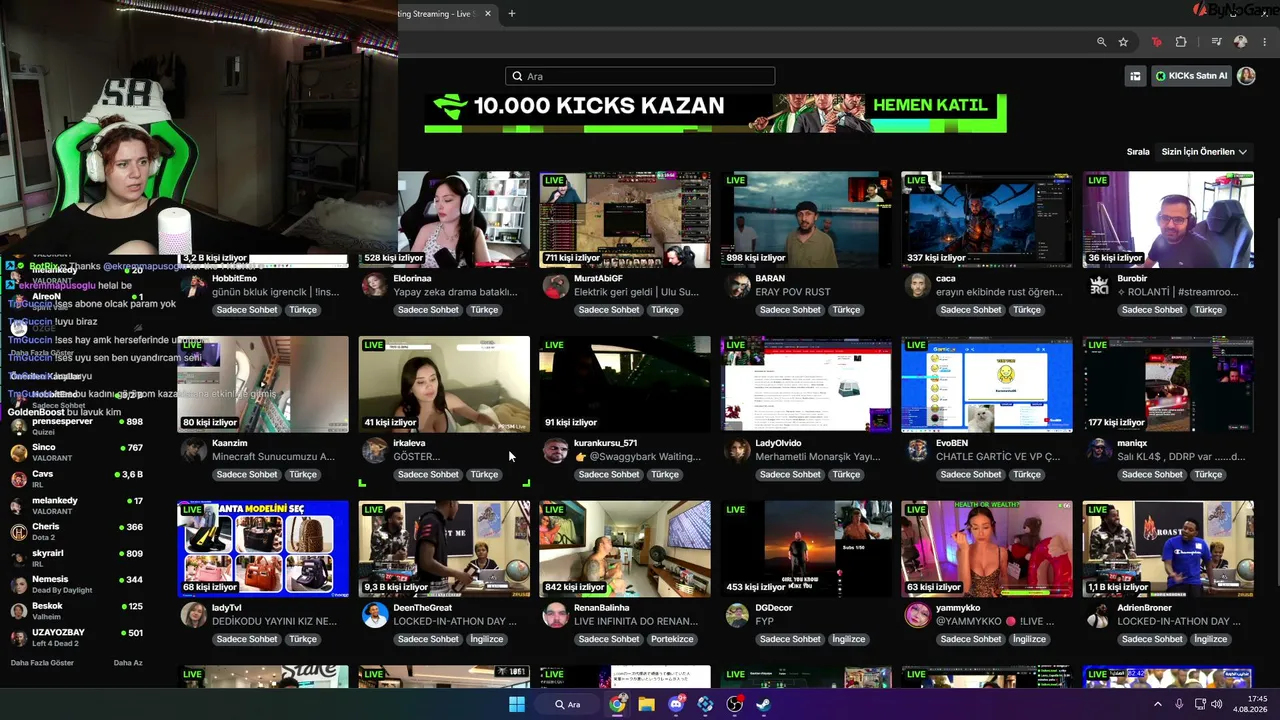Open a new browser tab
The height and width of the screenshot is (720, 1280).
point(512,13)
